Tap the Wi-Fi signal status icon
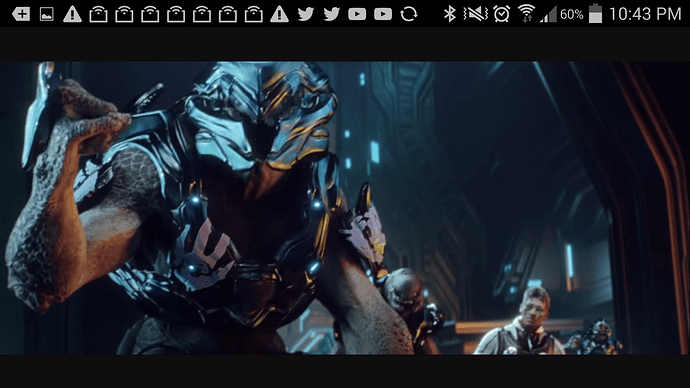 click(x=526, y=14)
